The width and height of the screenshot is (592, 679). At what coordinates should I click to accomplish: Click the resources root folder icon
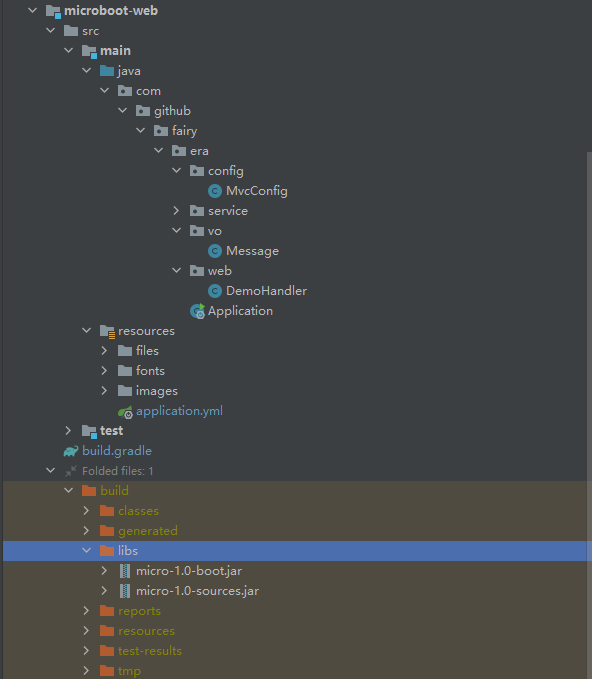tap(107, 331)
